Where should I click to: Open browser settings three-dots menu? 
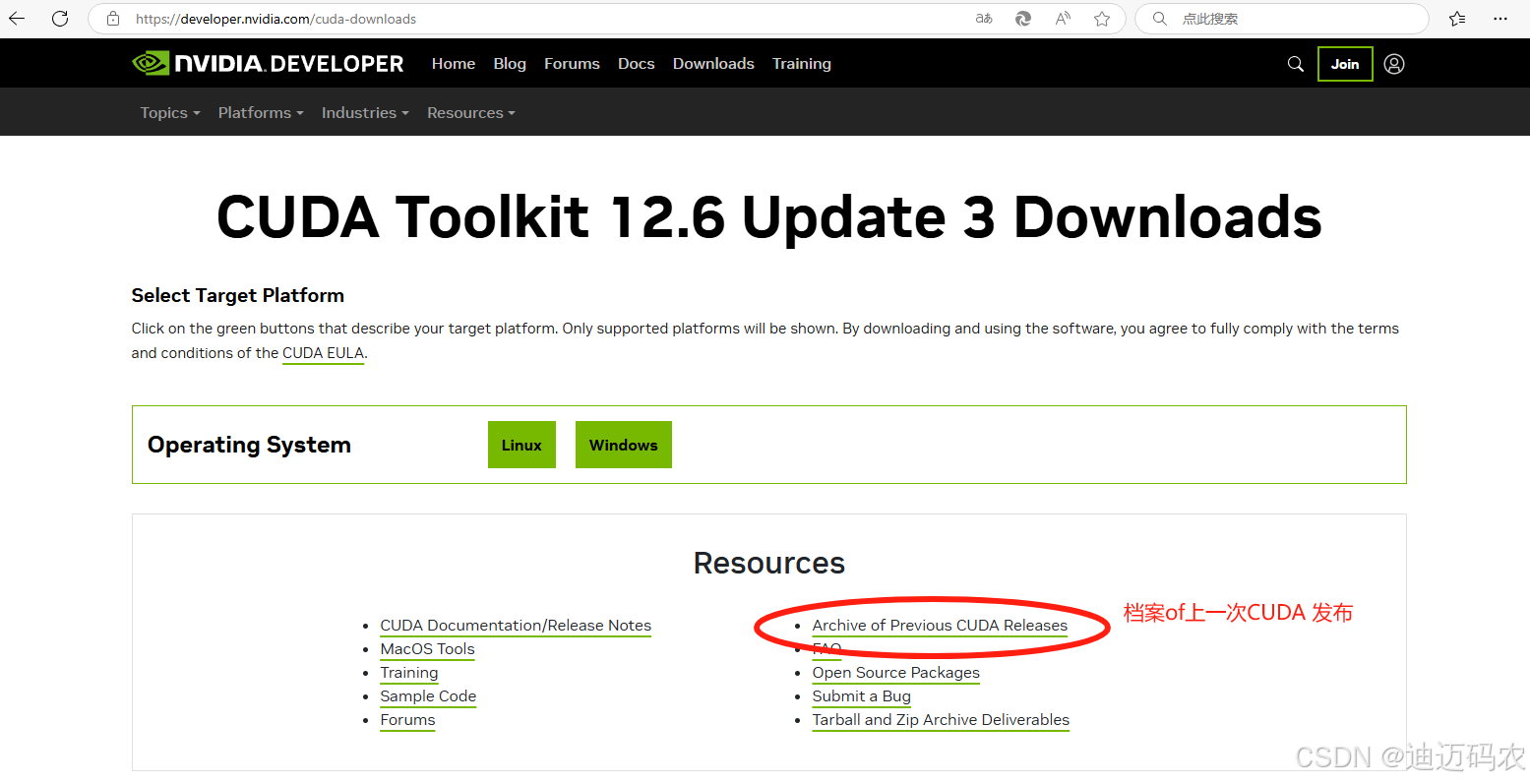click(x=1500, y=19)
